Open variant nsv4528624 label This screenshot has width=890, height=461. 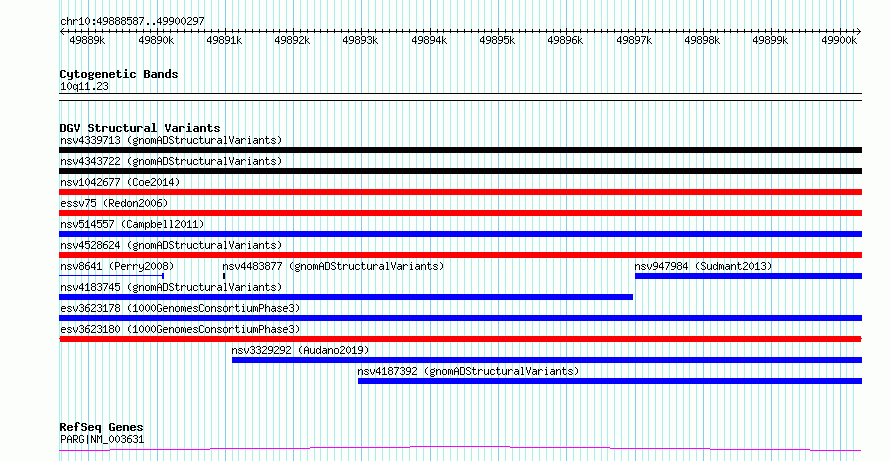point(171,245)
